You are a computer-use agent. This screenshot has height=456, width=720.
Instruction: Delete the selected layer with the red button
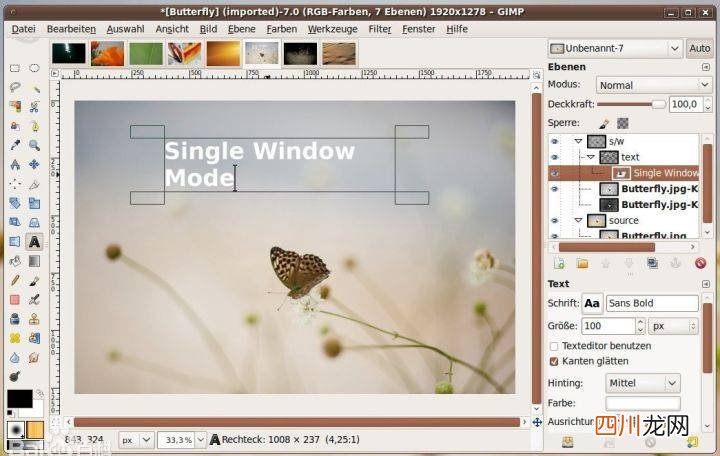click(700, 264)
